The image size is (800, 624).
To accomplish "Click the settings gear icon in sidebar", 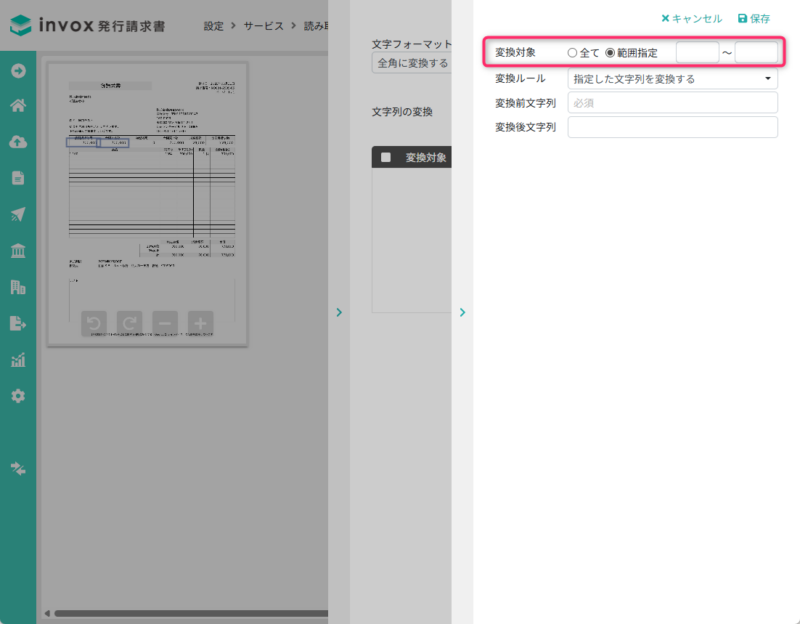I will tap(18, 396).
